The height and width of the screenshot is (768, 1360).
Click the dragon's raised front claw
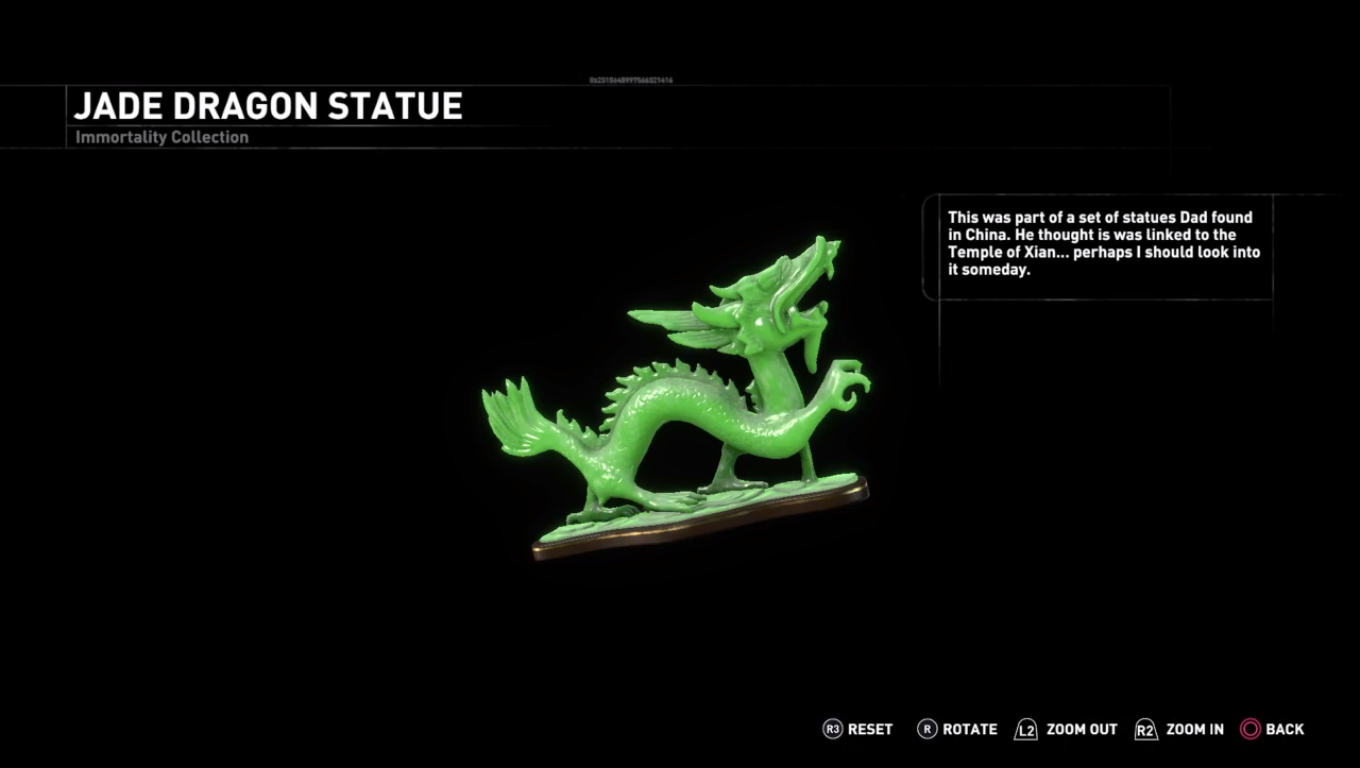tap(848, 381)
